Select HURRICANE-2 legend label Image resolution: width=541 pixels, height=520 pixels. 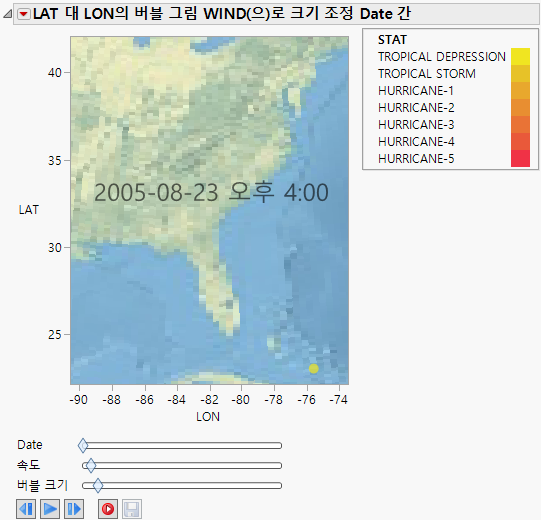416,107
